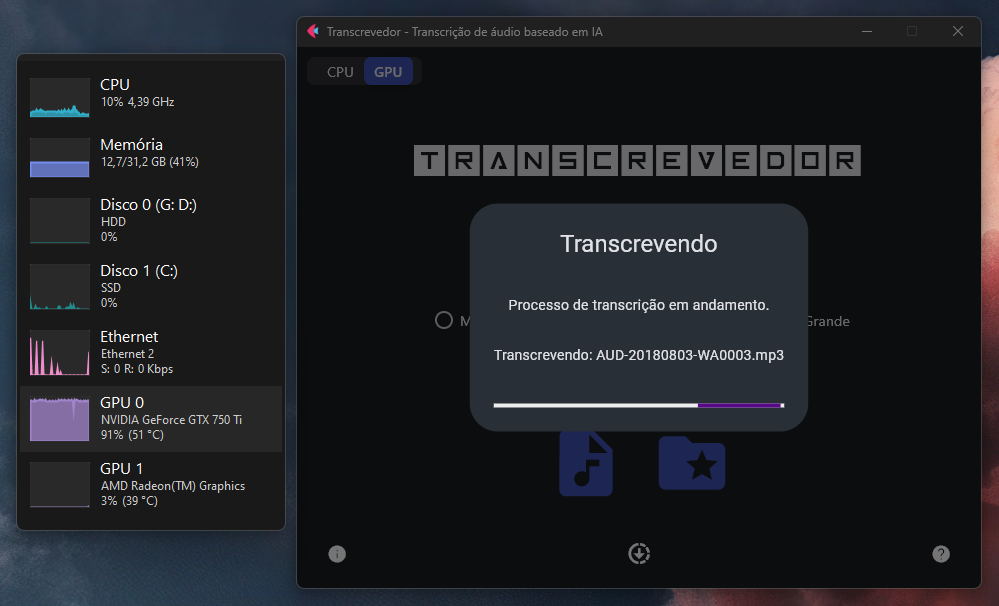Image resolution: width=999 pixels, height=606 pixels.
Task: Select the partially hidden model option on the left
Action: (x=443, y=320)
